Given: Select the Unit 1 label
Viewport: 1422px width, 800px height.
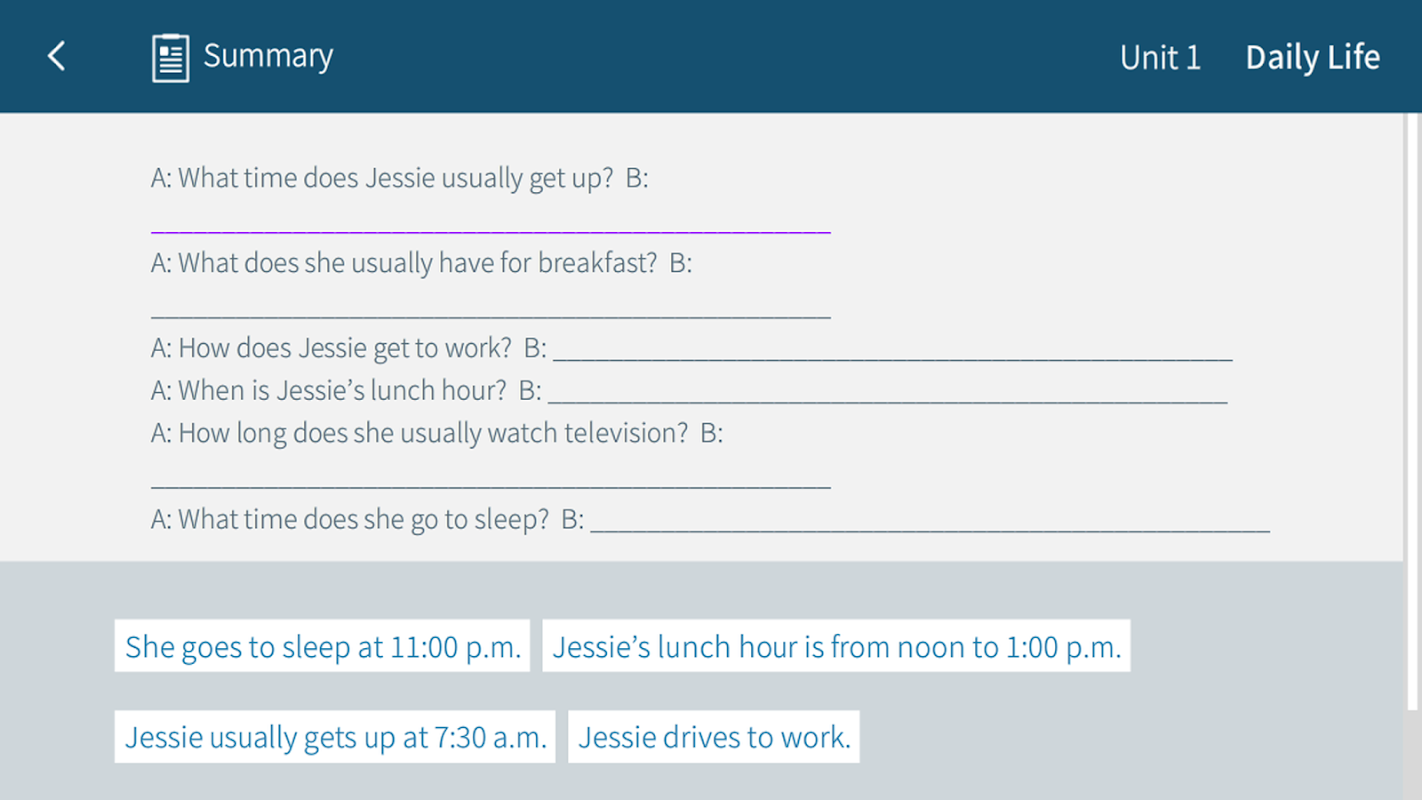Looking at the screenshot, I should pyautogui.click(x=1160, y=58).
